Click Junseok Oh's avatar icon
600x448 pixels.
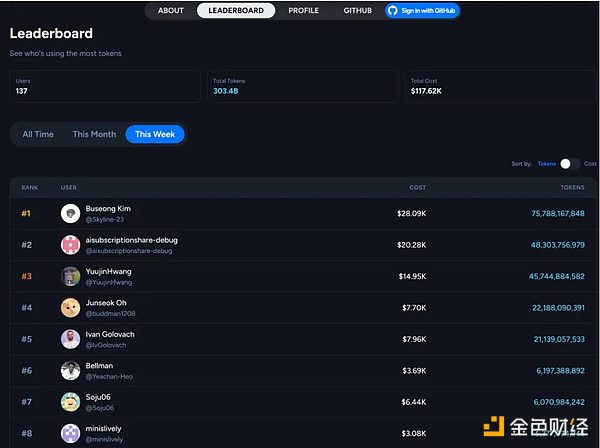point(70,308)
